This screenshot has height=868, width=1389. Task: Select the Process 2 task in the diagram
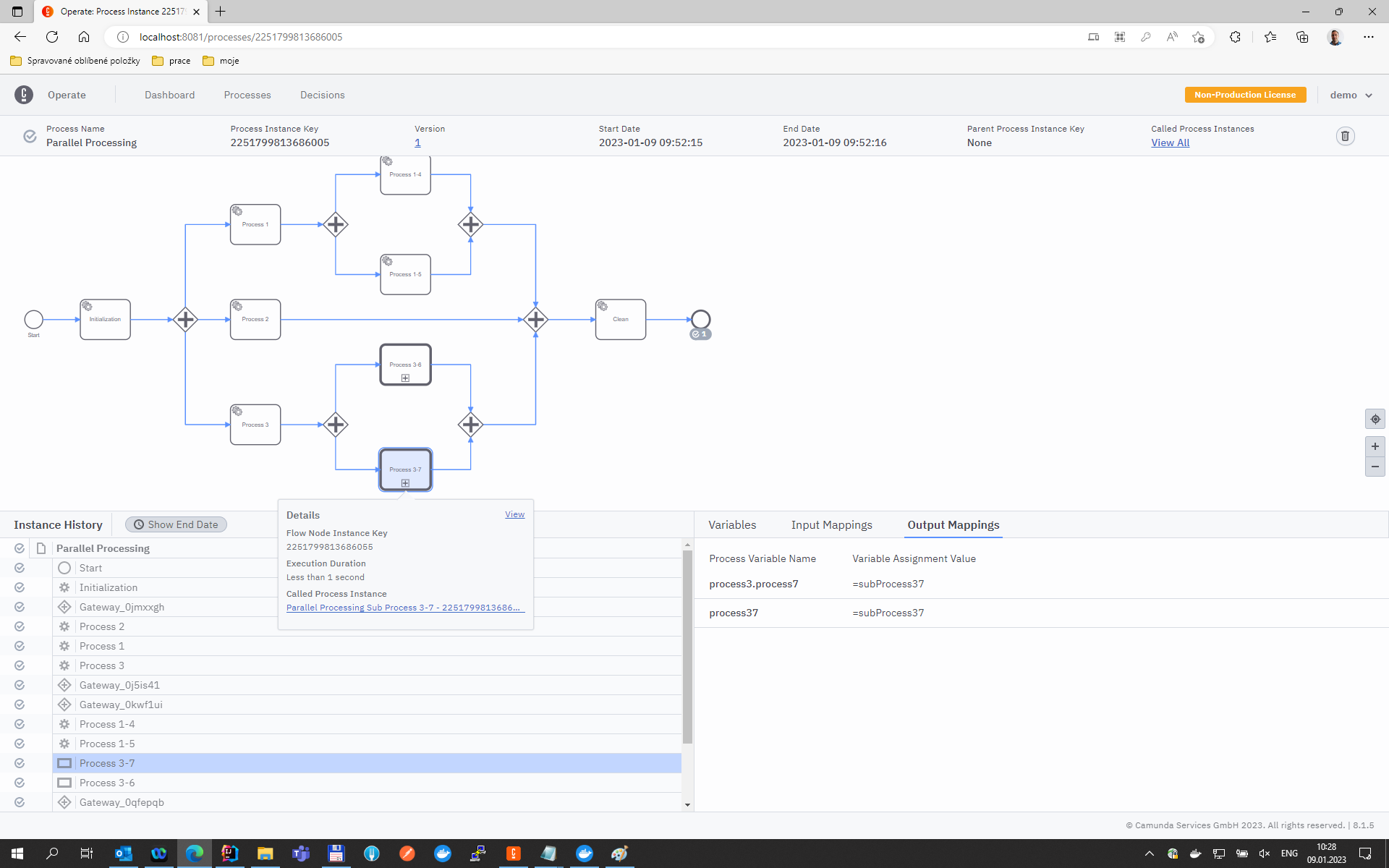[x=255, y=318]
